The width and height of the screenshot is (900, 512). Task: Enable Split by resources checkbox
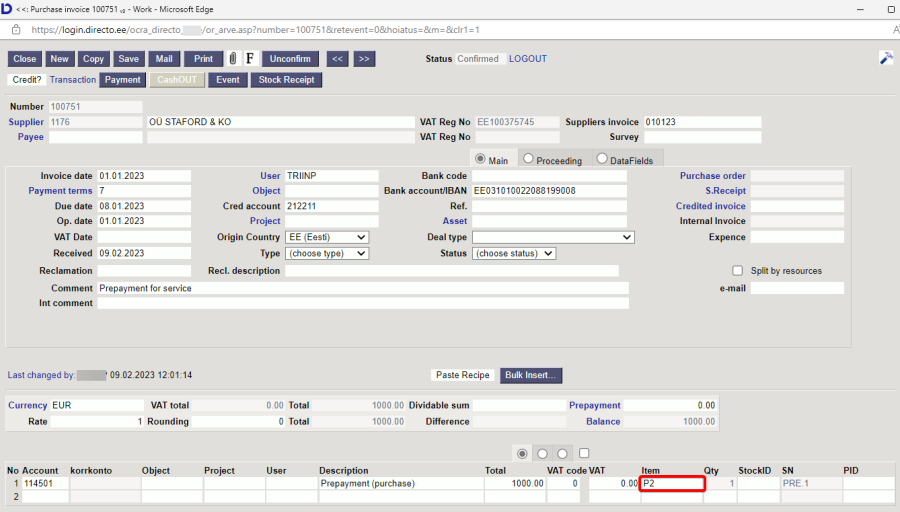point(738,270)
